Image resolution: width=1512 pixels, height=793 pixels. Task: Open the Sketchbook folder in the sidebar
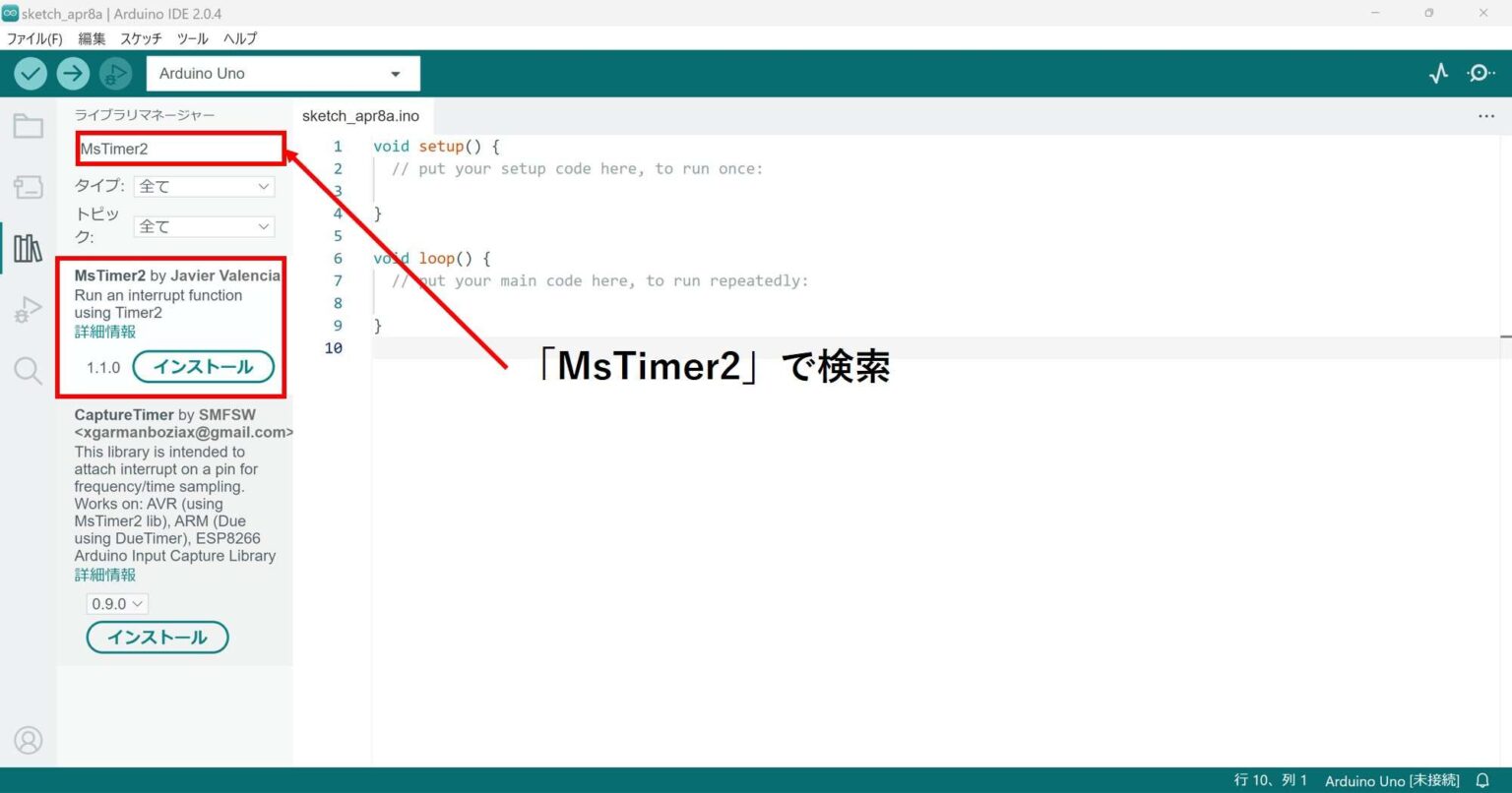click(x=29, y=126)
